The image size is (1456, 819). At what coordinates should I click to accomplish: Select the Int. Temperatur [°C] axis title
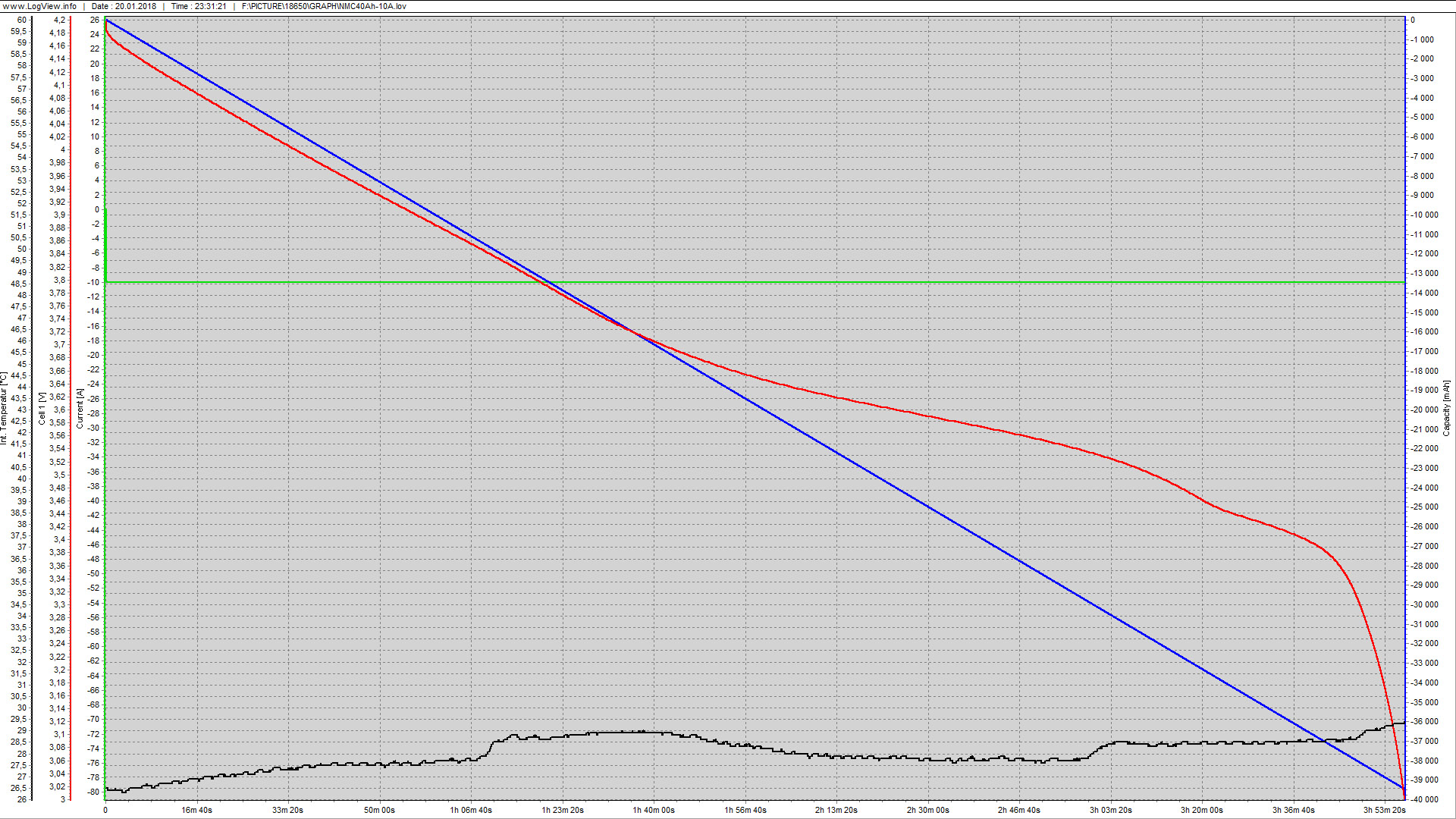pos(4,408)
